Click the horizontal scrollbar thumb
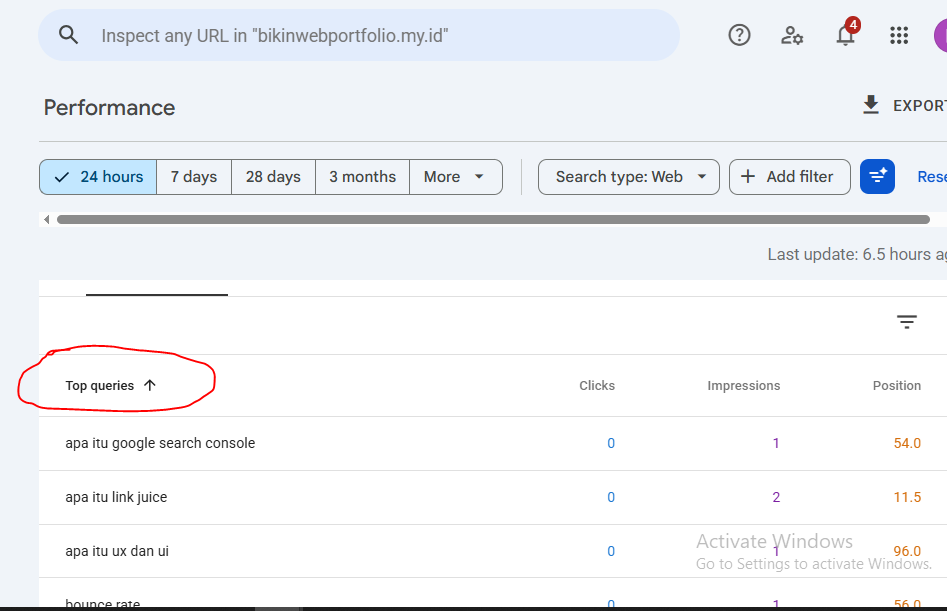The width and height of the screenshot is (947, 611). point(493,219)
